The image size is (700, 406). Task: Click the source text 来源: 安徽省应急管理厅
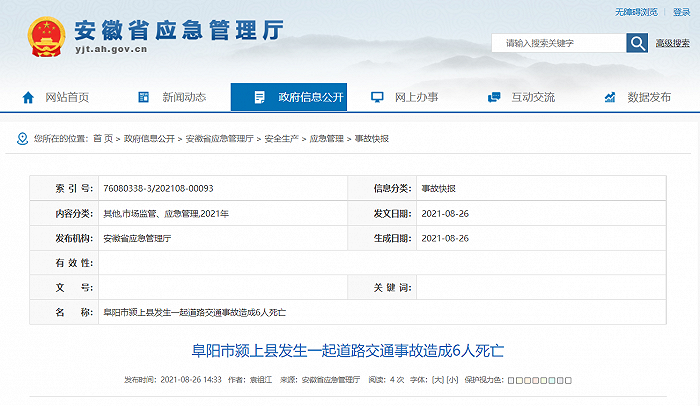(320, 380)
